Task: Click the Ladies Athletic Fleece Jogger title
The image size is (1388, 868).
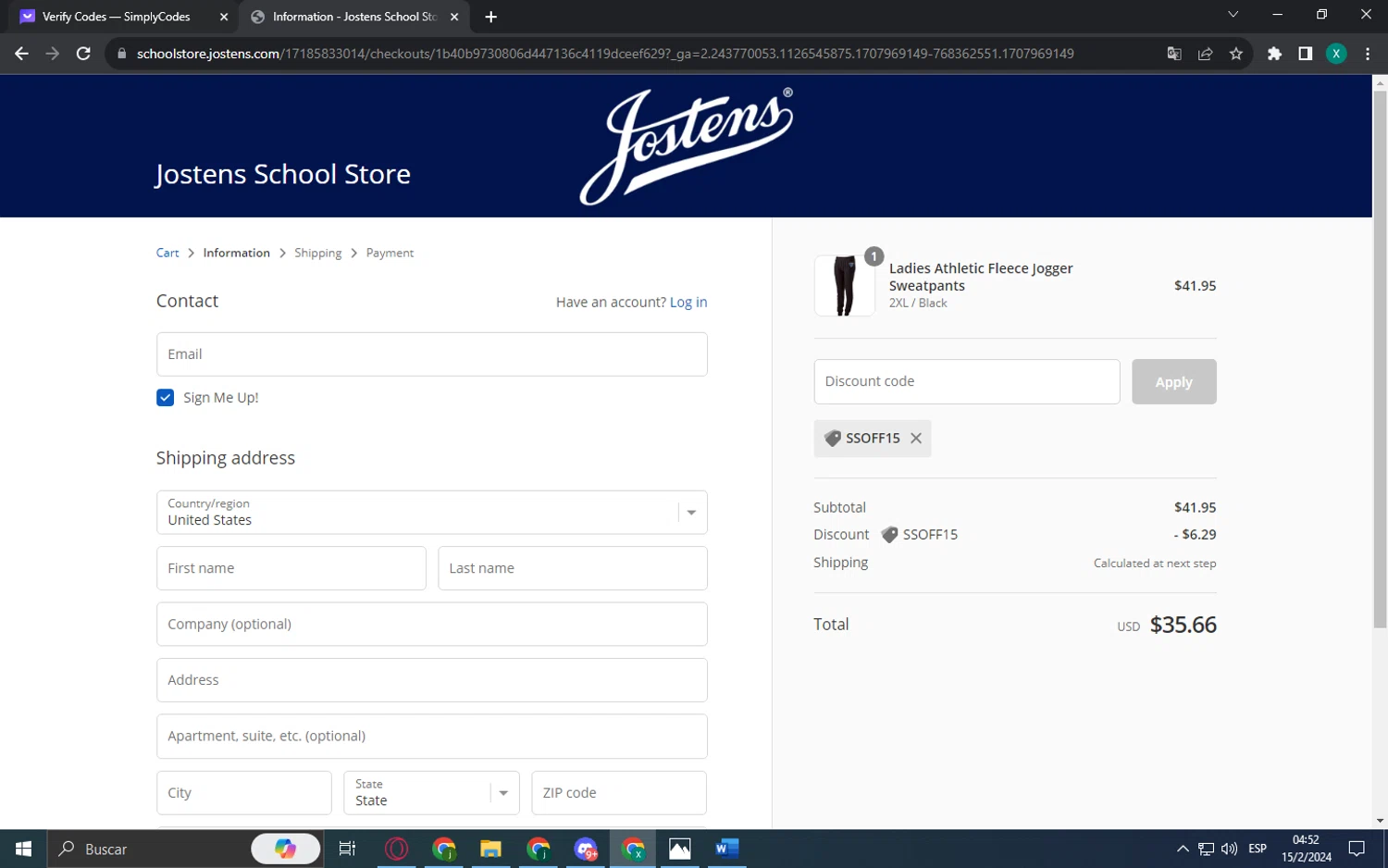Action: tap(981, 277)
